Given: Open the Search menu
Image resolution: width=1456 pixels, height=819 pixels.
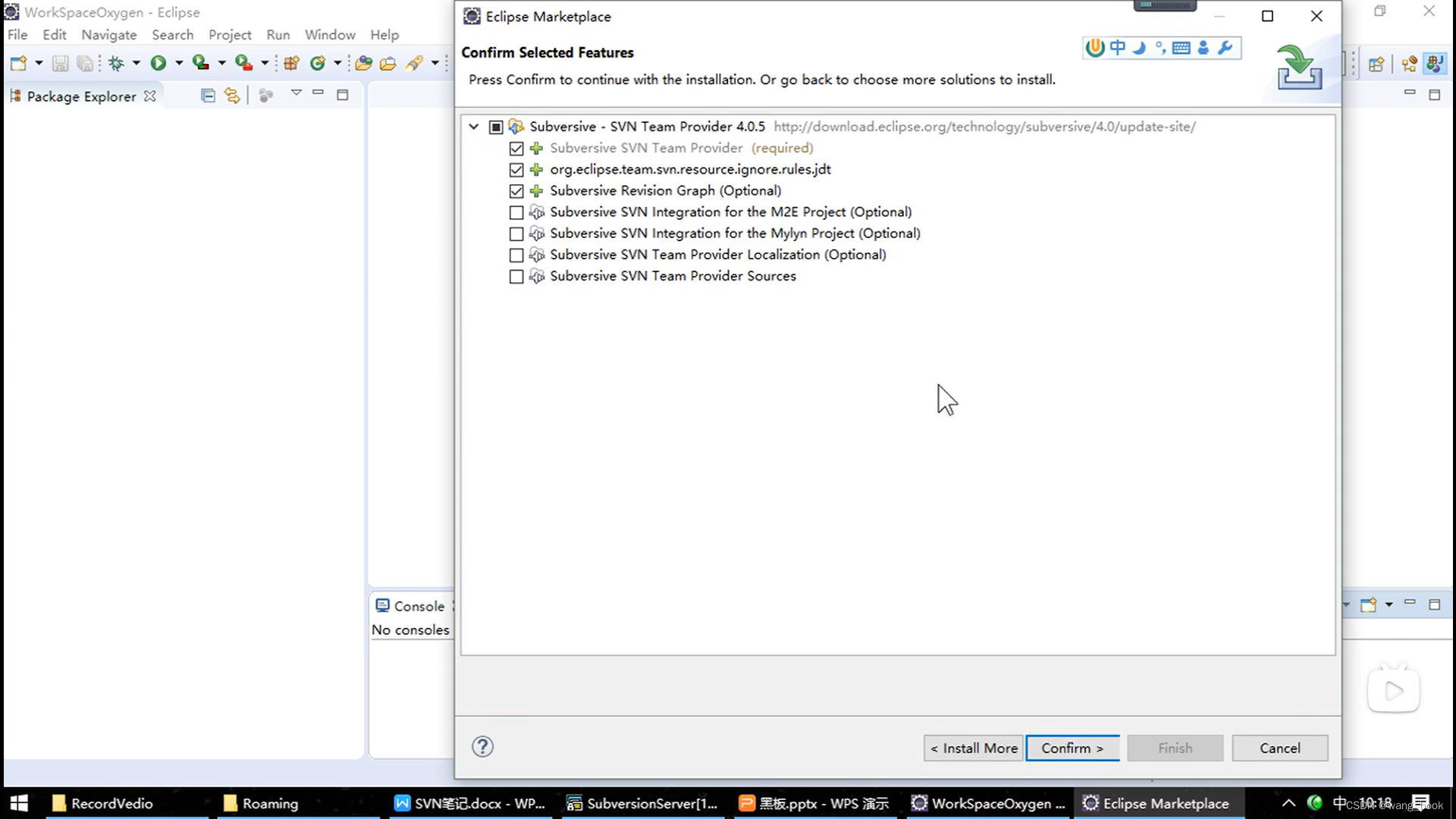Looking at the screenshot, I should 173,35.
